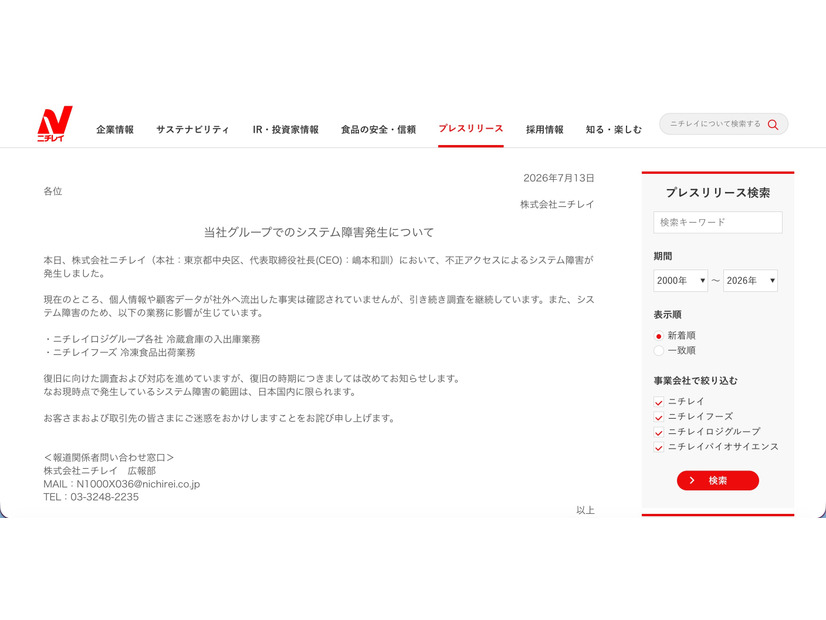Click the bullet ニチレイロジグループ各社 冷蔵倉庫の入出庫業務

click(152, 339)
